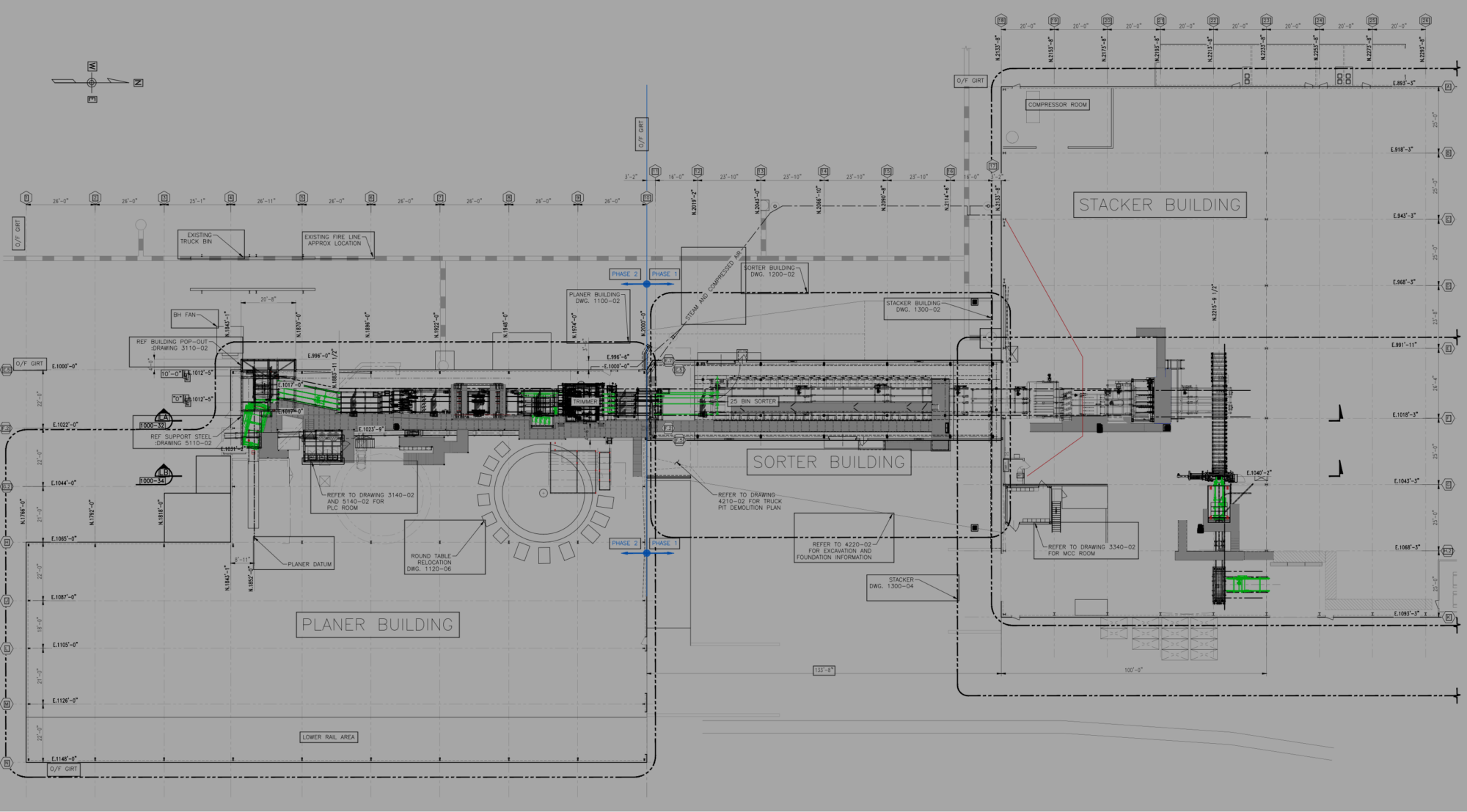Click the COMPRESSOR ROOM label

(x=1057, y=105)
